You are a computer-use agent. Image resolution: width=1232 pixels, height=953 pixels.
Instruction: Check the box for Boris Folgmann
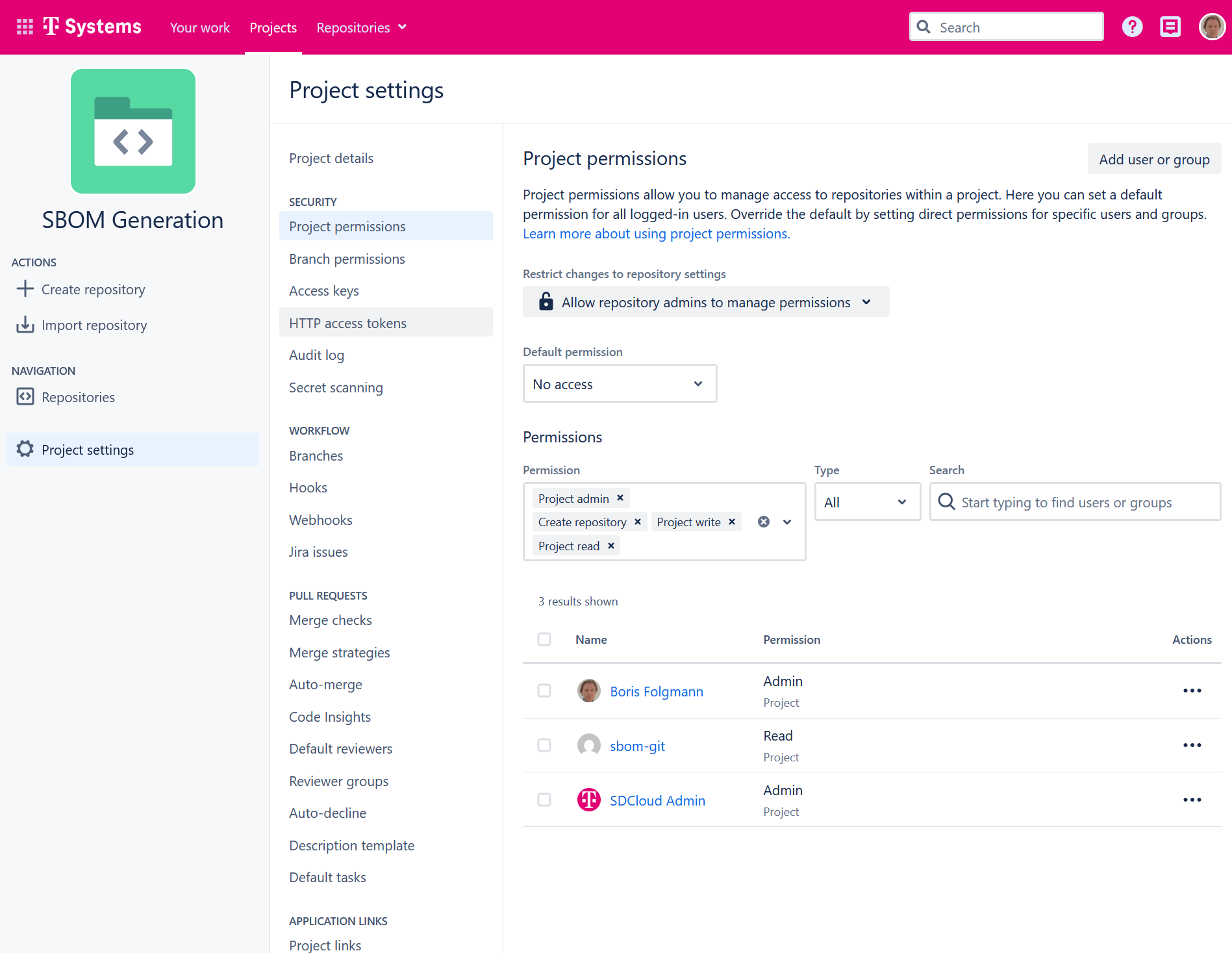[544, 691]
